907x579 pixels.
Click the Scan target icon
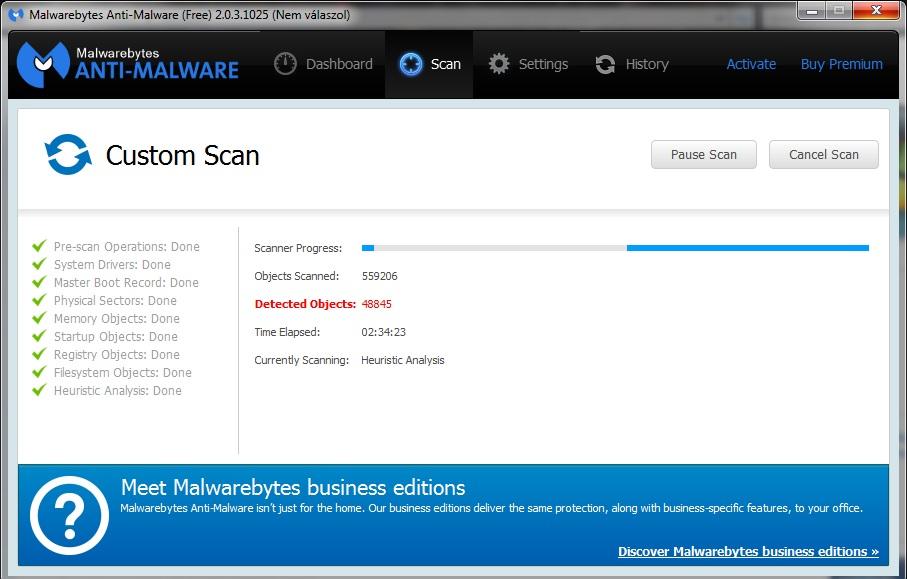(x=411, y=64)
